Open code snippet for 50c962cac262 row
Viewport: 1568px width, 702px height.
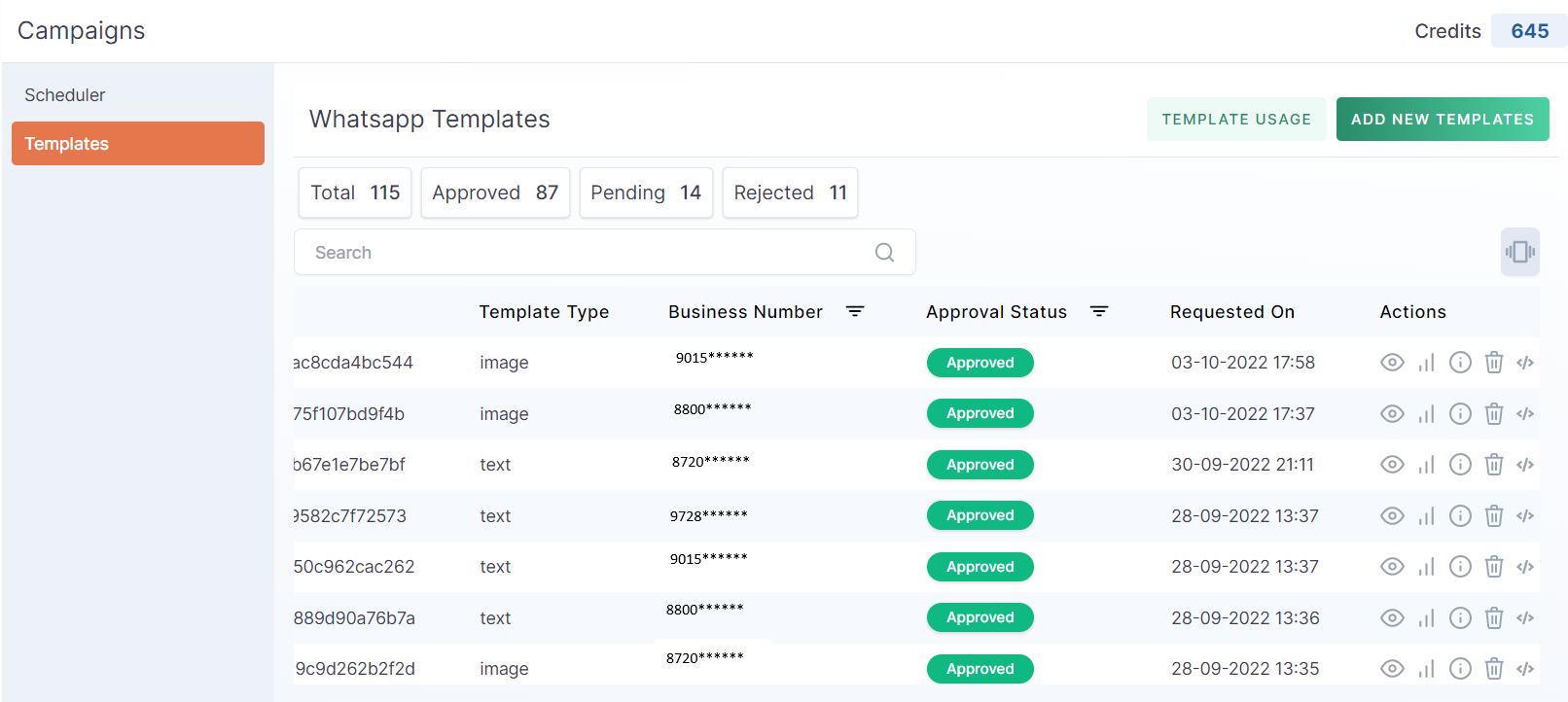(1525, 567)
